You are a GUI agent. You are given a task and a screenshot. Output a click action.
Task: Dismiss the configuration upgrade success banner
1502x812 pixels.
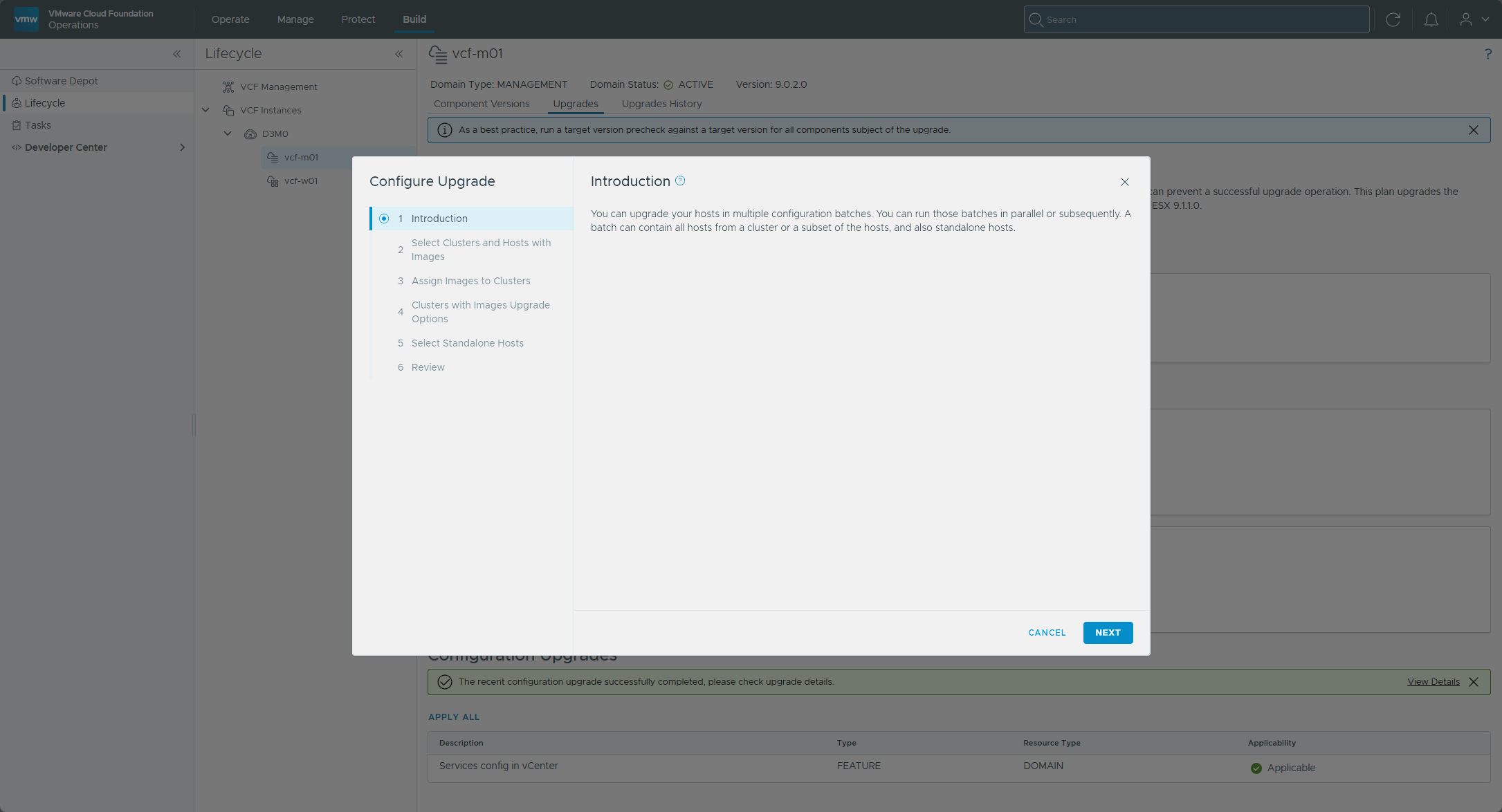click(1473, 682)
